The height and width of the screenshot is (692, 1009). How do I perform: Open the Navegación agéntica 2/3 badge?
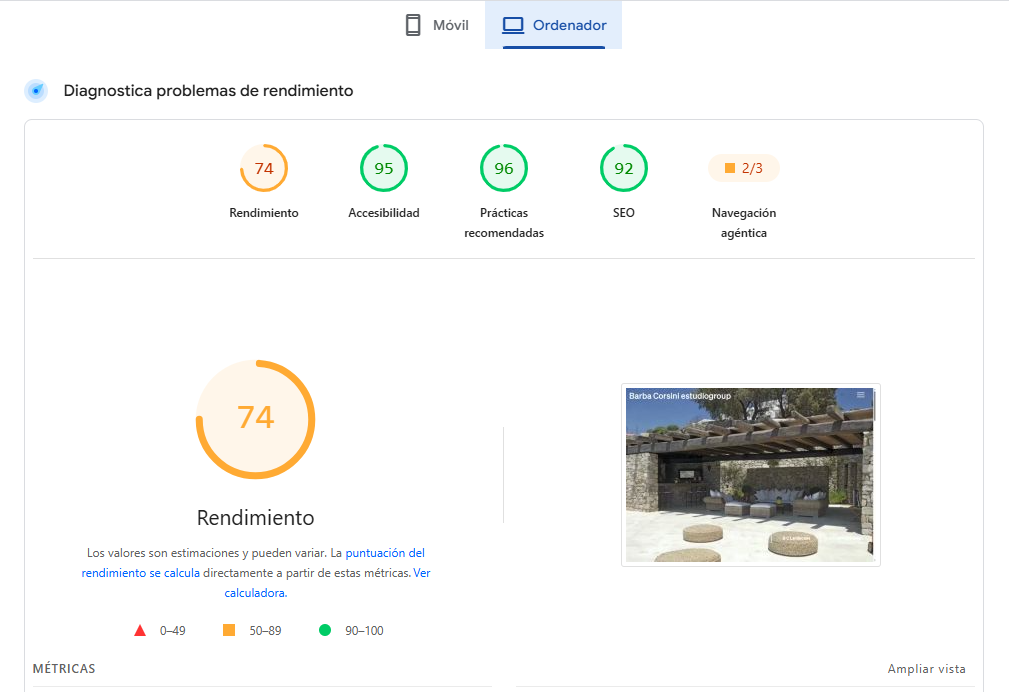(743, 168)
